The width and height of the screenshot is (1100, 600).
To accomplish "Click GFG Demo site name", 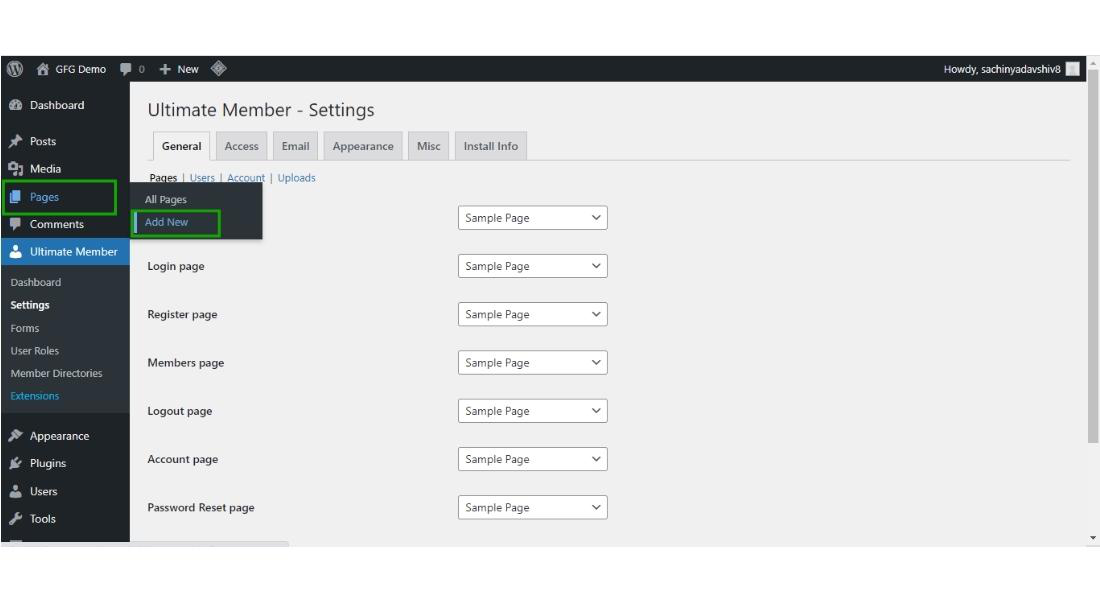I will tap(81, 69).
